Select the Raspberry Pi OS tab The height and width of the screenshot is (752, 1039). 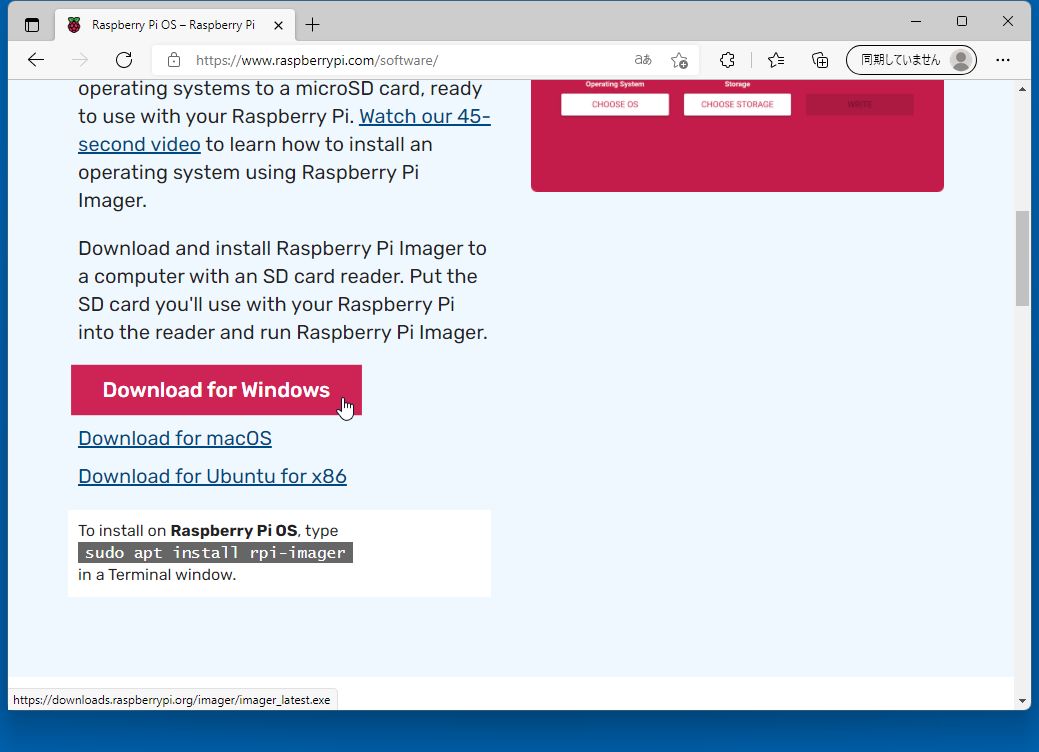click(x=176, y=25)
